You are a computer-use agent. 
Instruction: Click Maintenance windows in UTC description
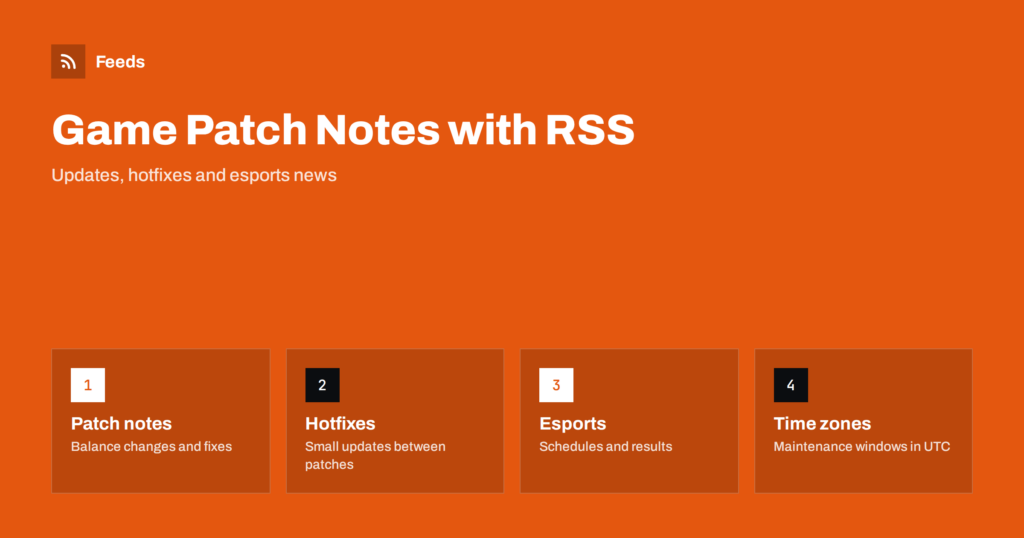pyautogui.click(x=861, y=447)
